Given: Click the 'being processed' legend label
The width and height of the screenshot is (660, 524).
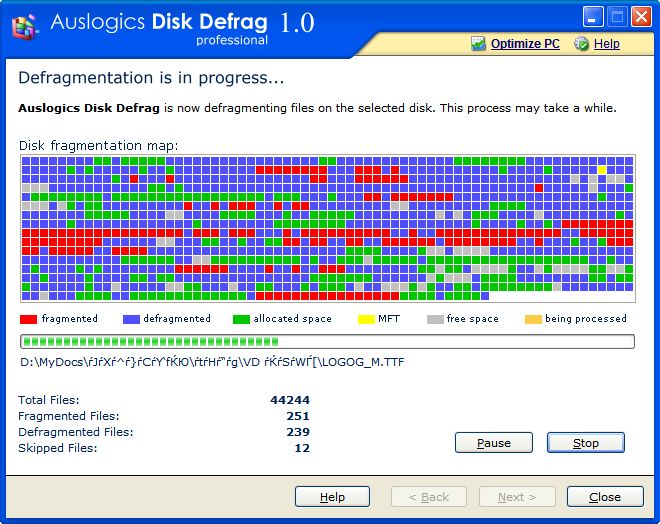Looking at the screenshot, I should pos(586,319).
